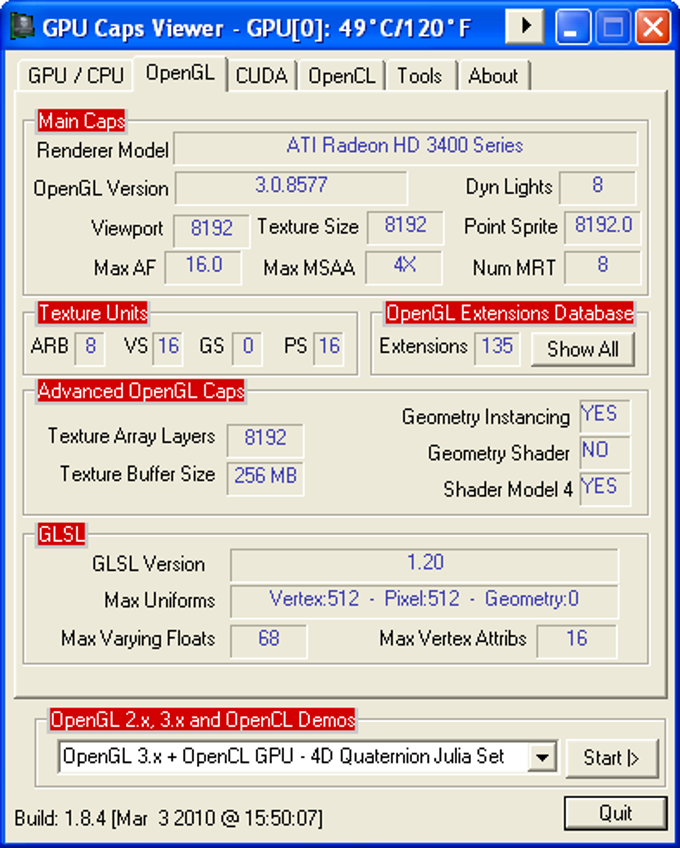Image resolution: width=680 pixels, height=848 pixels.
Task: Click the Renderer Model field ATI Radeon HD 3400
Action: (x=405, y=147)
